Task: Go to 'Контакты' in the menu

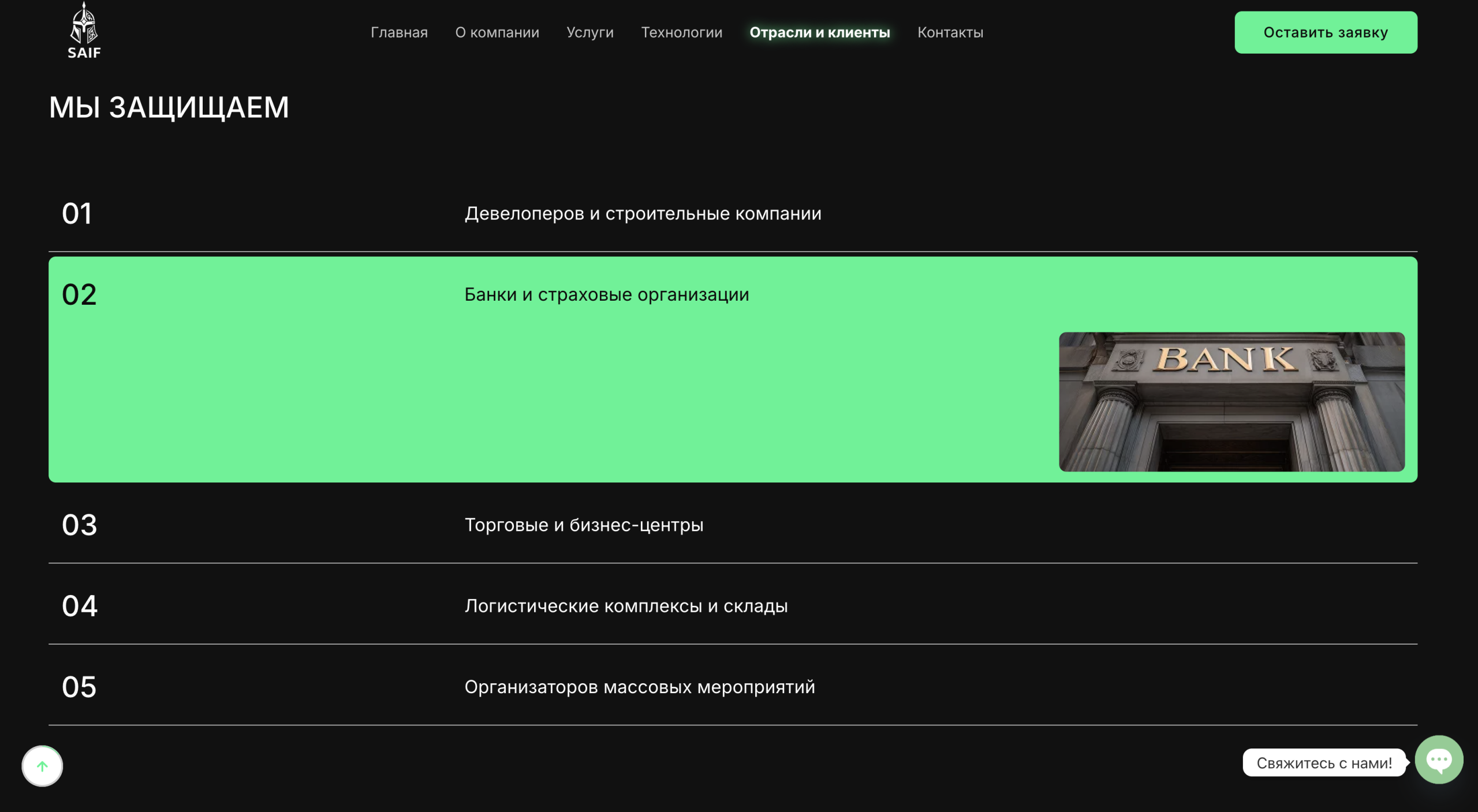Action: (x=950, y=32)
